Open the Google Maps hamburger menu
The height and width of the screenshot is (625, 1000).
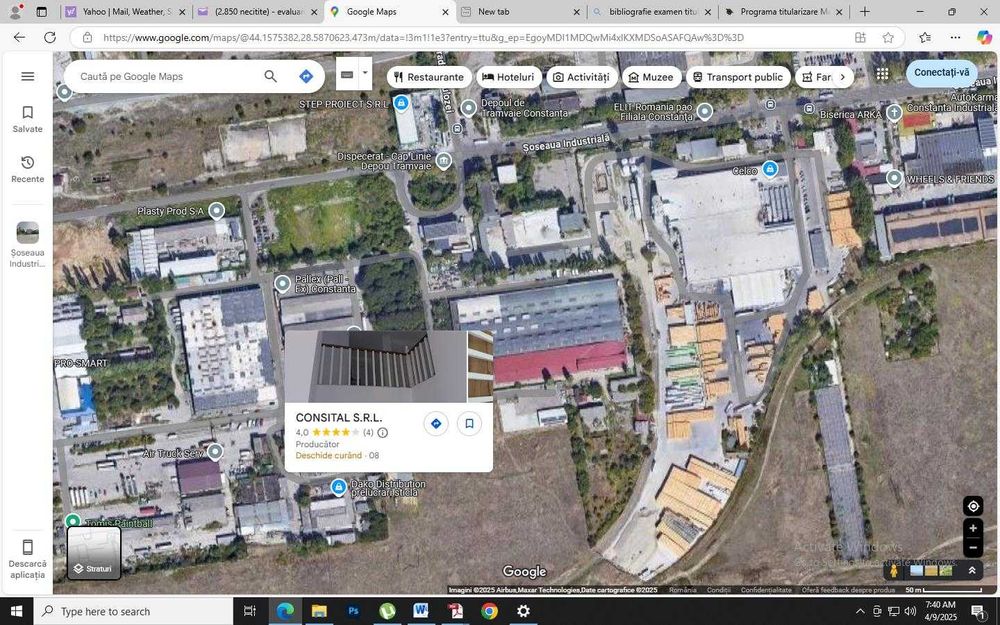pyautogui.click(x=27, y=77)
